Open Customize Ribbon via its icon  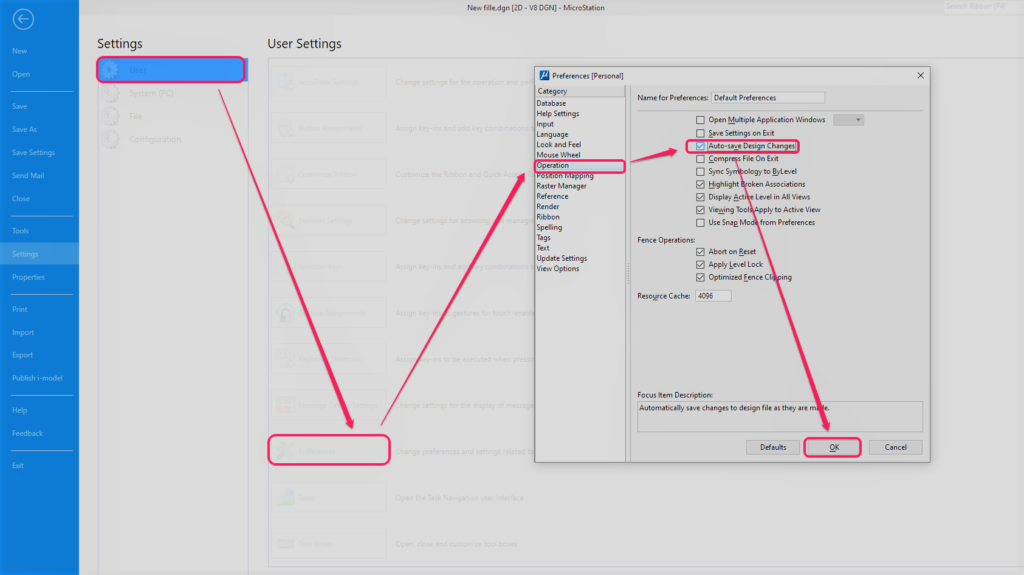[285, 174]
